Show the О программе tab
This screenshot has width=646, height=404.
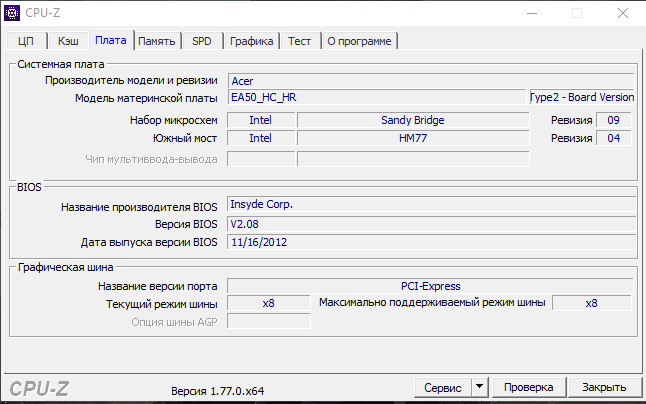359,41
